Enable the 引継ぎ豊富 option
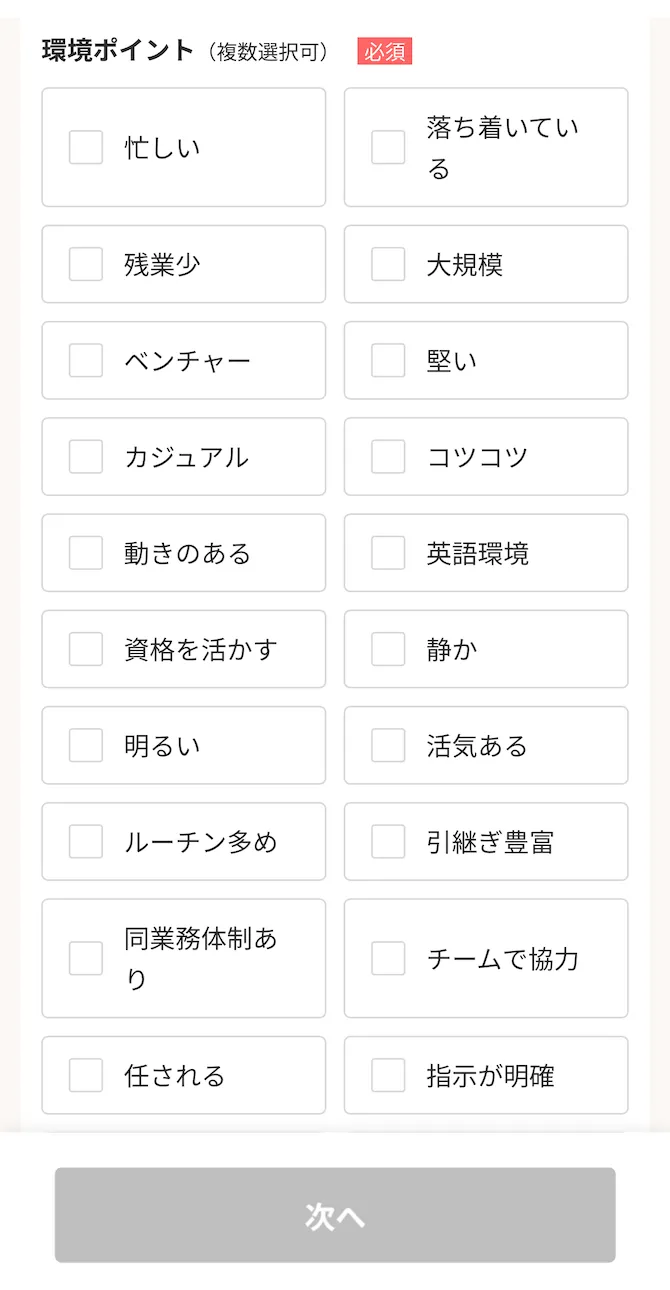 (387, 841)
